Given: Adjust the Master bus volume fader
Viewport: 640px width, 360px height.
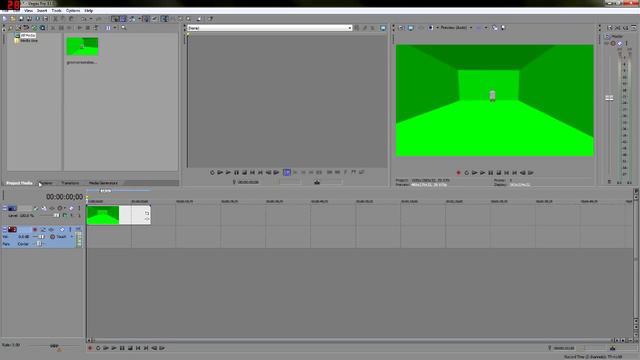Looking at the screenshot, I should 609,98.
